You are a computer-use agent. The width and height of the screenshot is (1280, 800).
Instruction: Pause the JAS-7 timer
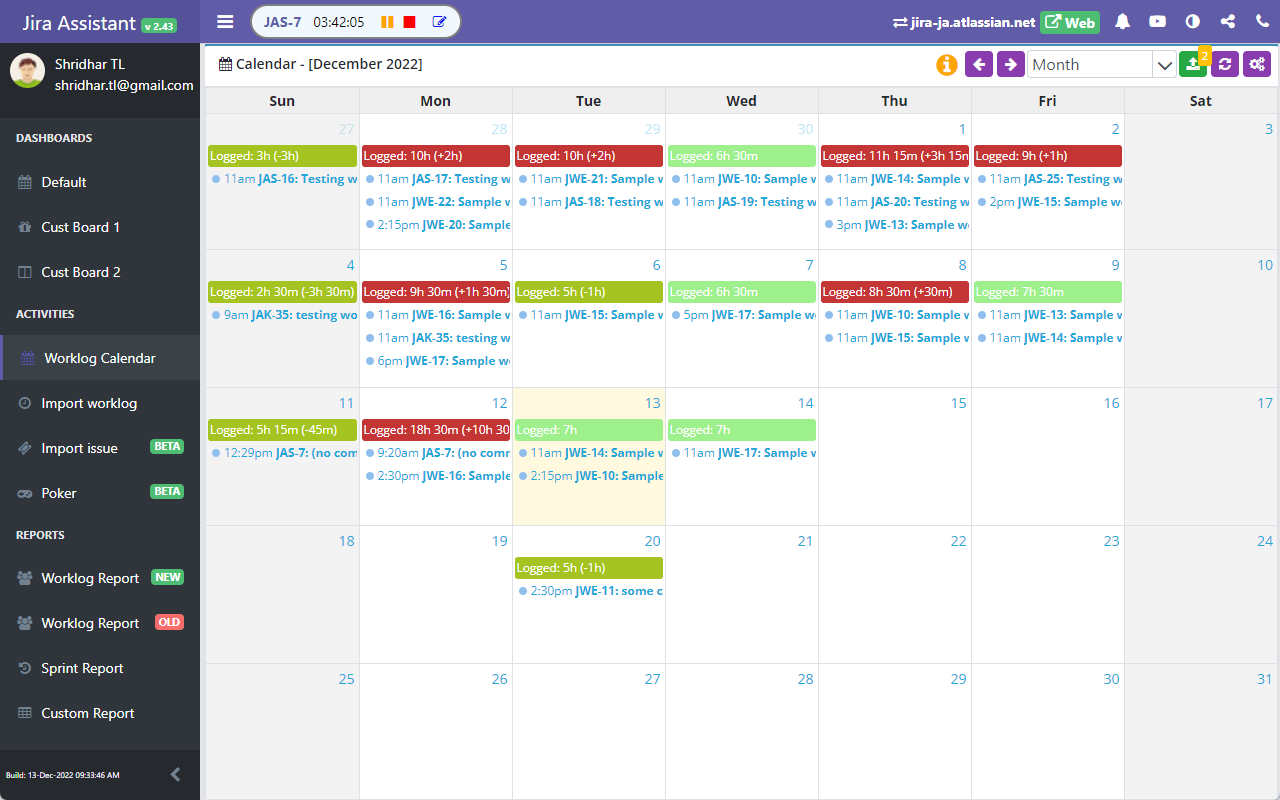point(387,22)
